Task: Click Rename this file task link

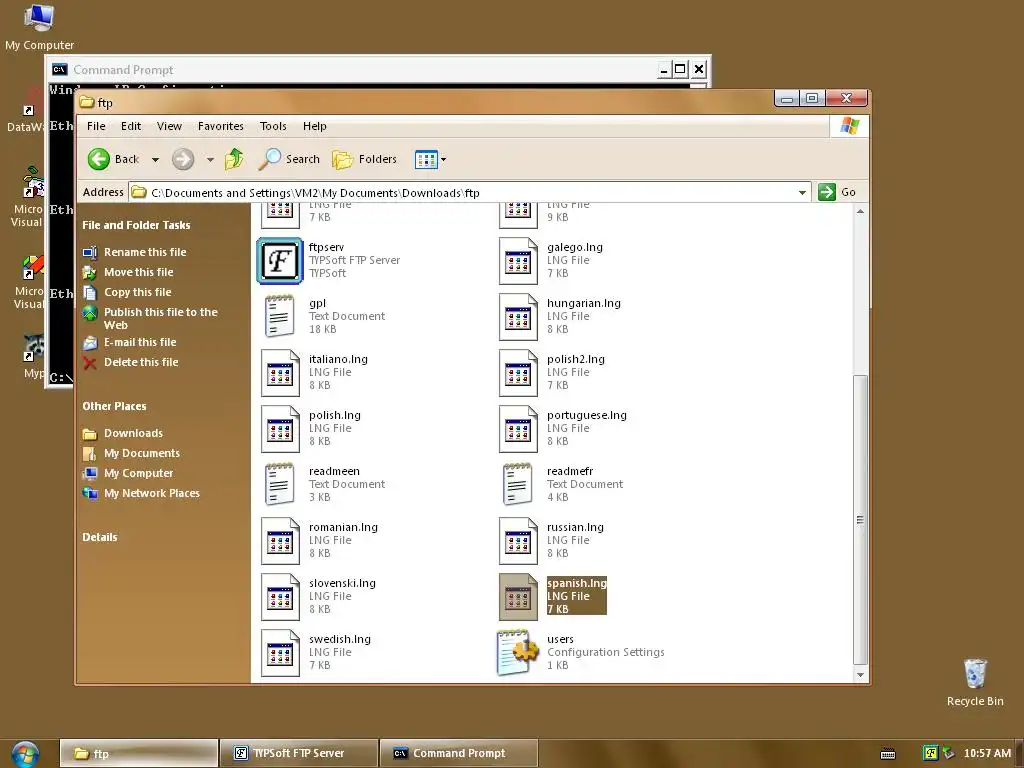Action: tap(145, 252)
